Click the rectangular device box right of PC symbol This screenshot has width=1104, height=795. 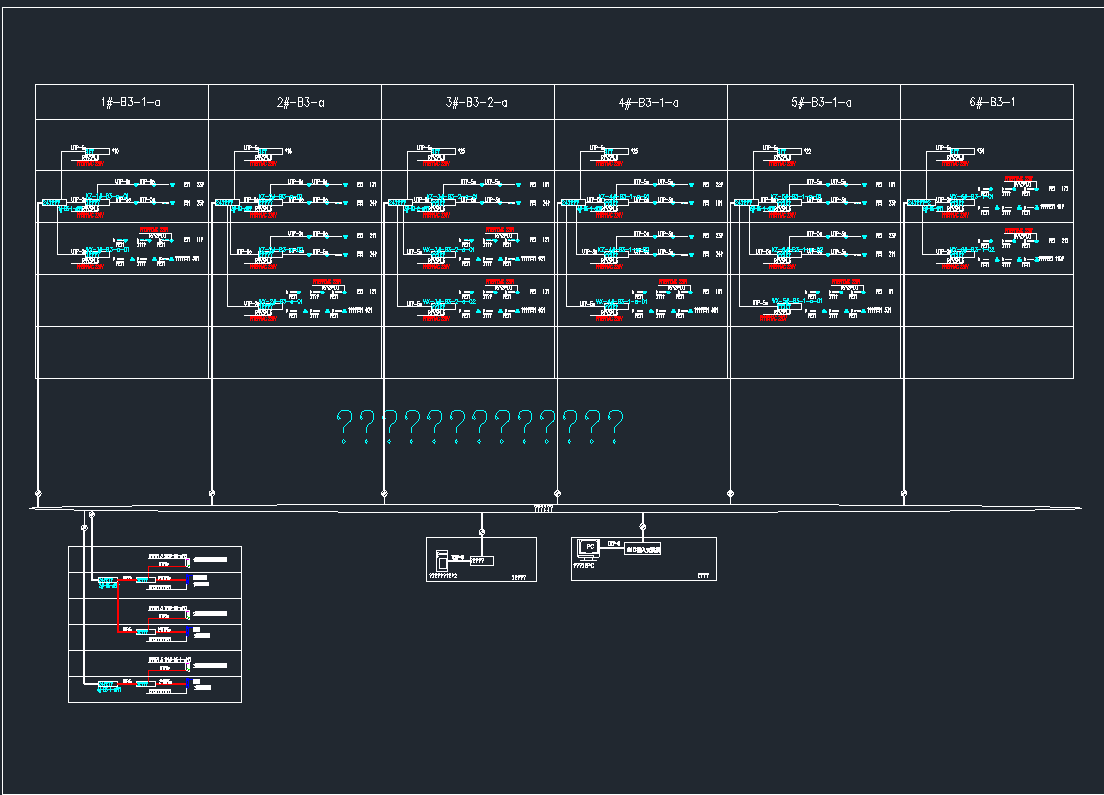643,549
